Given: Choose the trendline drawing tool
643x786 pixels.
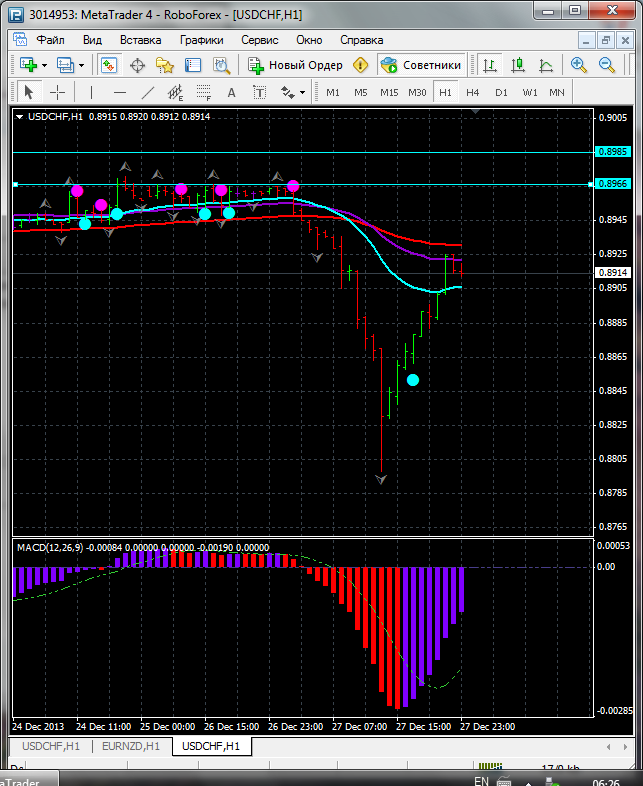Looking at the screenshot, I should (x=148, y=92).
